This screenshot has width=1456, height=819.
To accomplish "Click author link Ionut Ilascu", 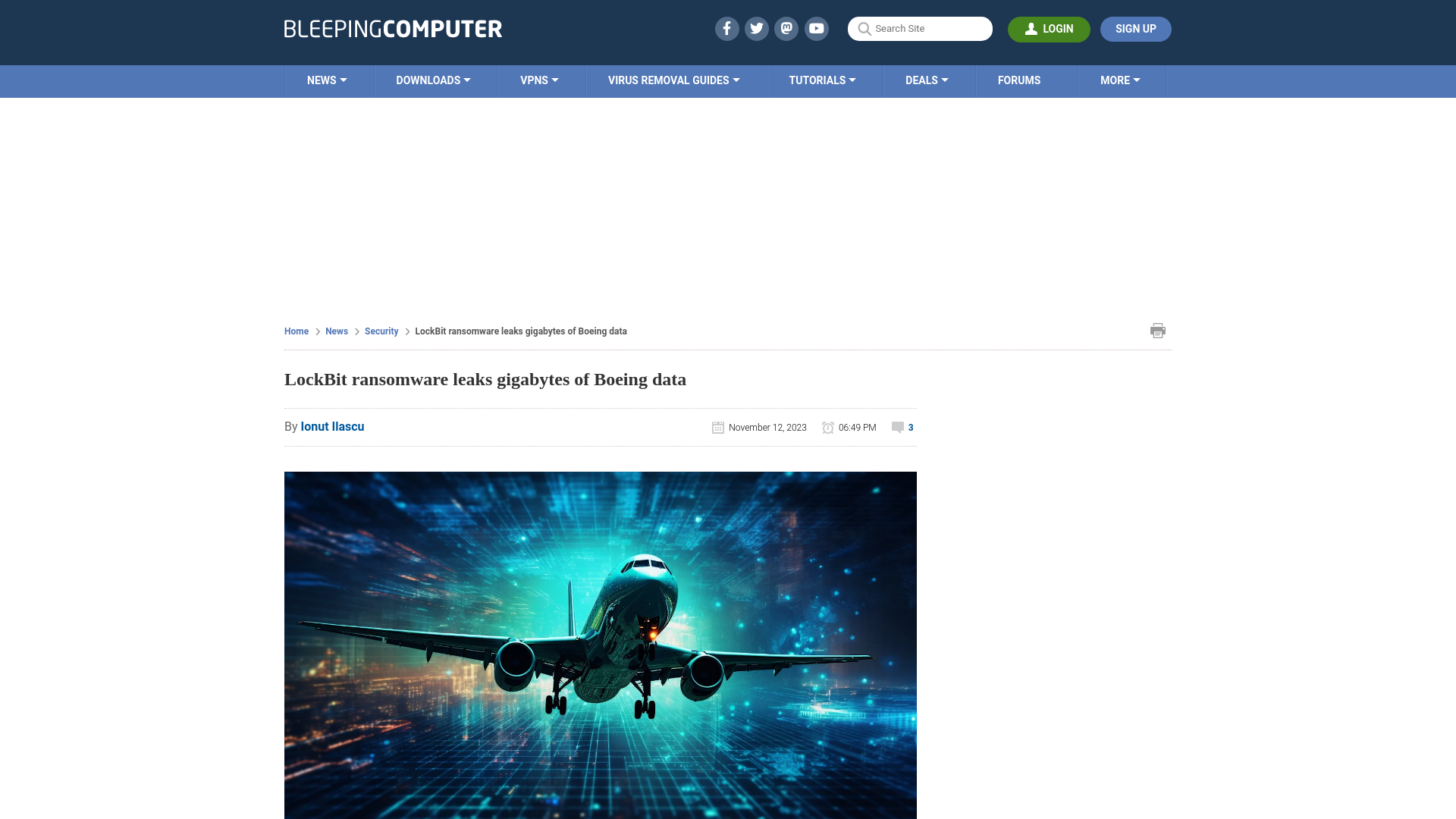I will (332, 426).
